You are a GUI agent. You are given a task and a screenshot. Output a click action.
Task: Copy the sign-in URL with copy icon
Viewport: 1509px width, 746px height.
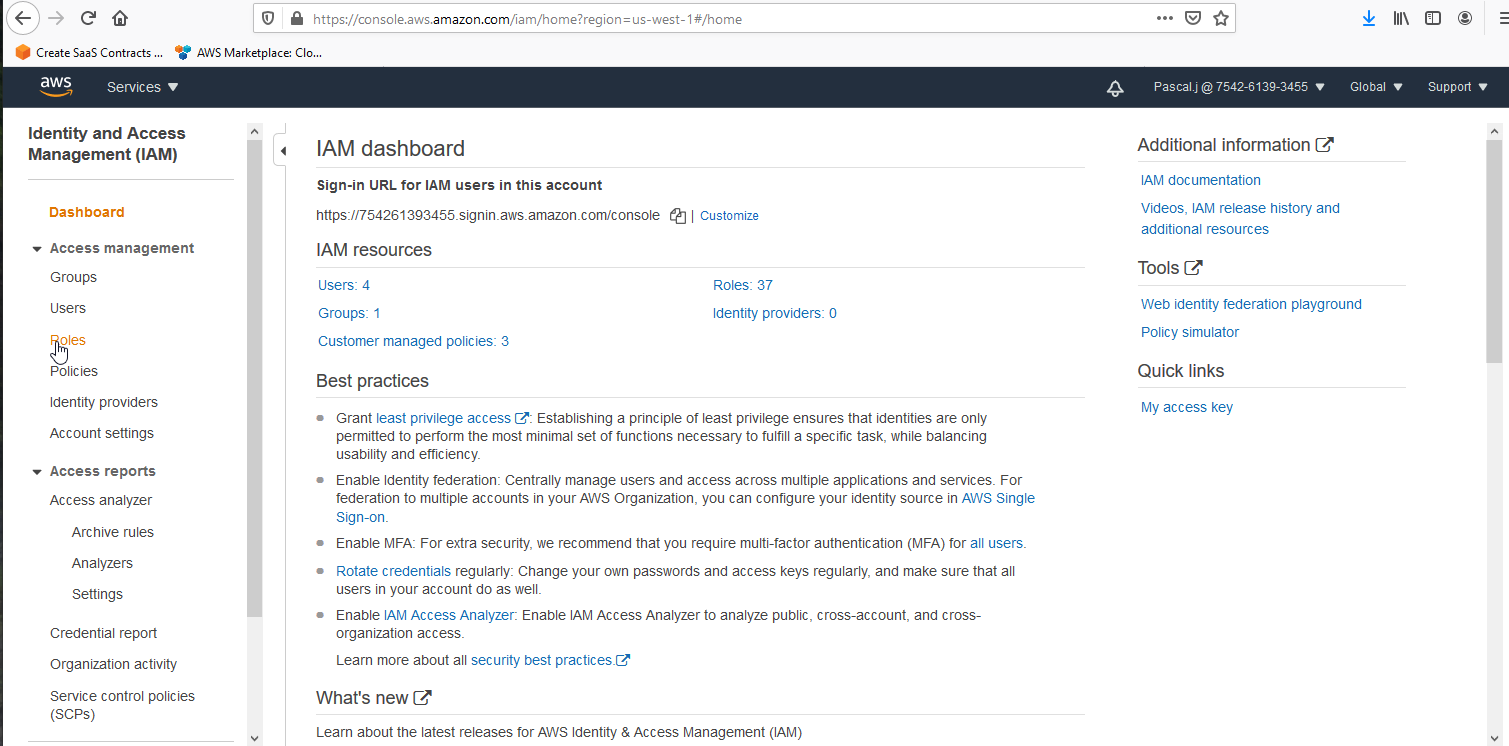[677, 216]
